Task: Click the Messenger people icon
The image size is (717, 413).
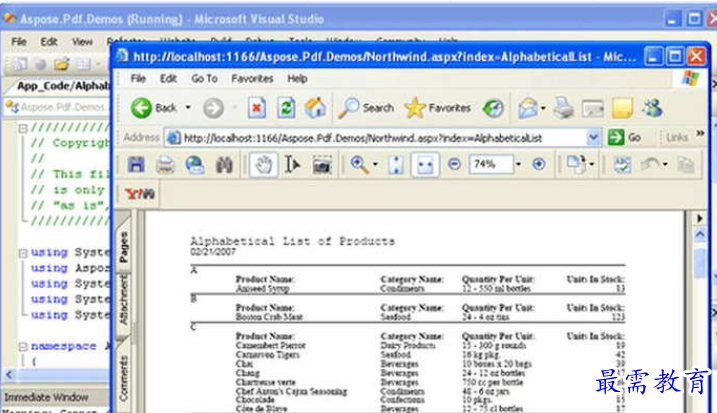Action: pyautogui.click(x=652, y=108)
